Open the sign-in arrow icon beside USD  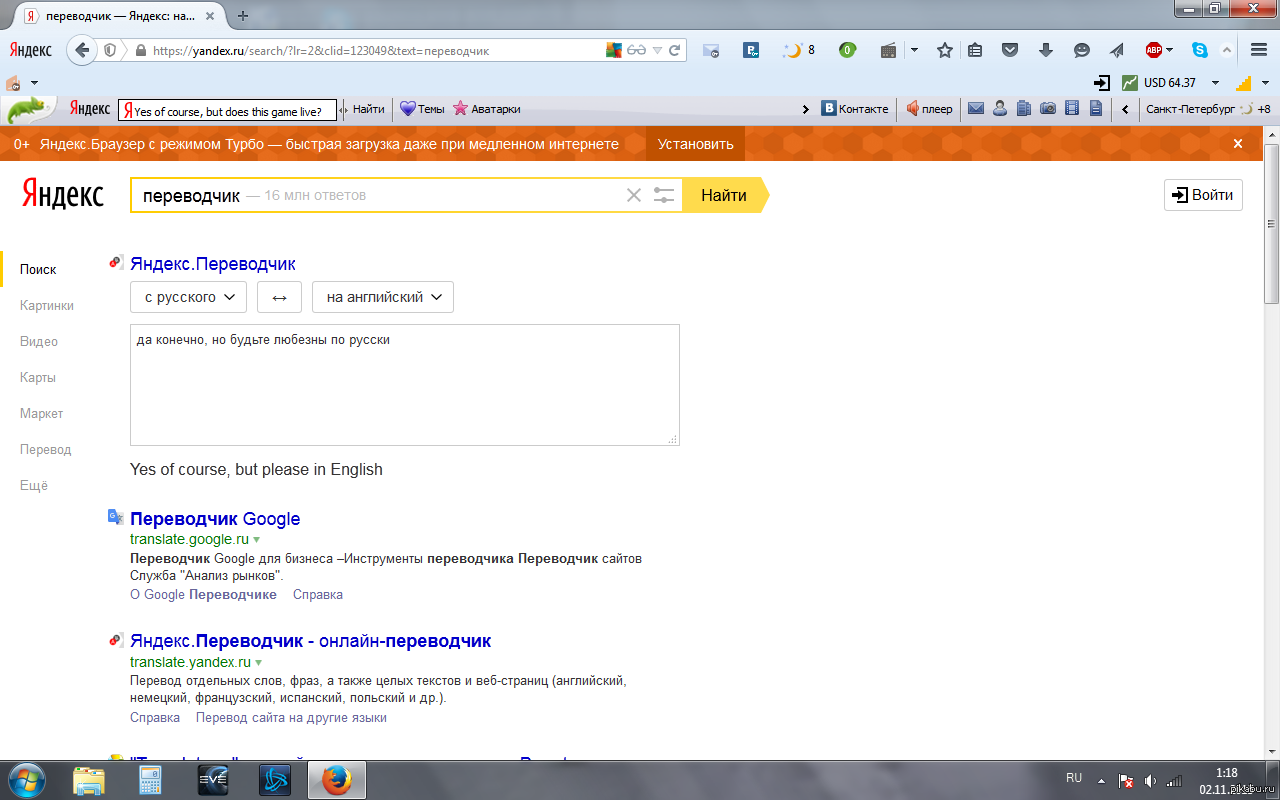[1102, 83]
